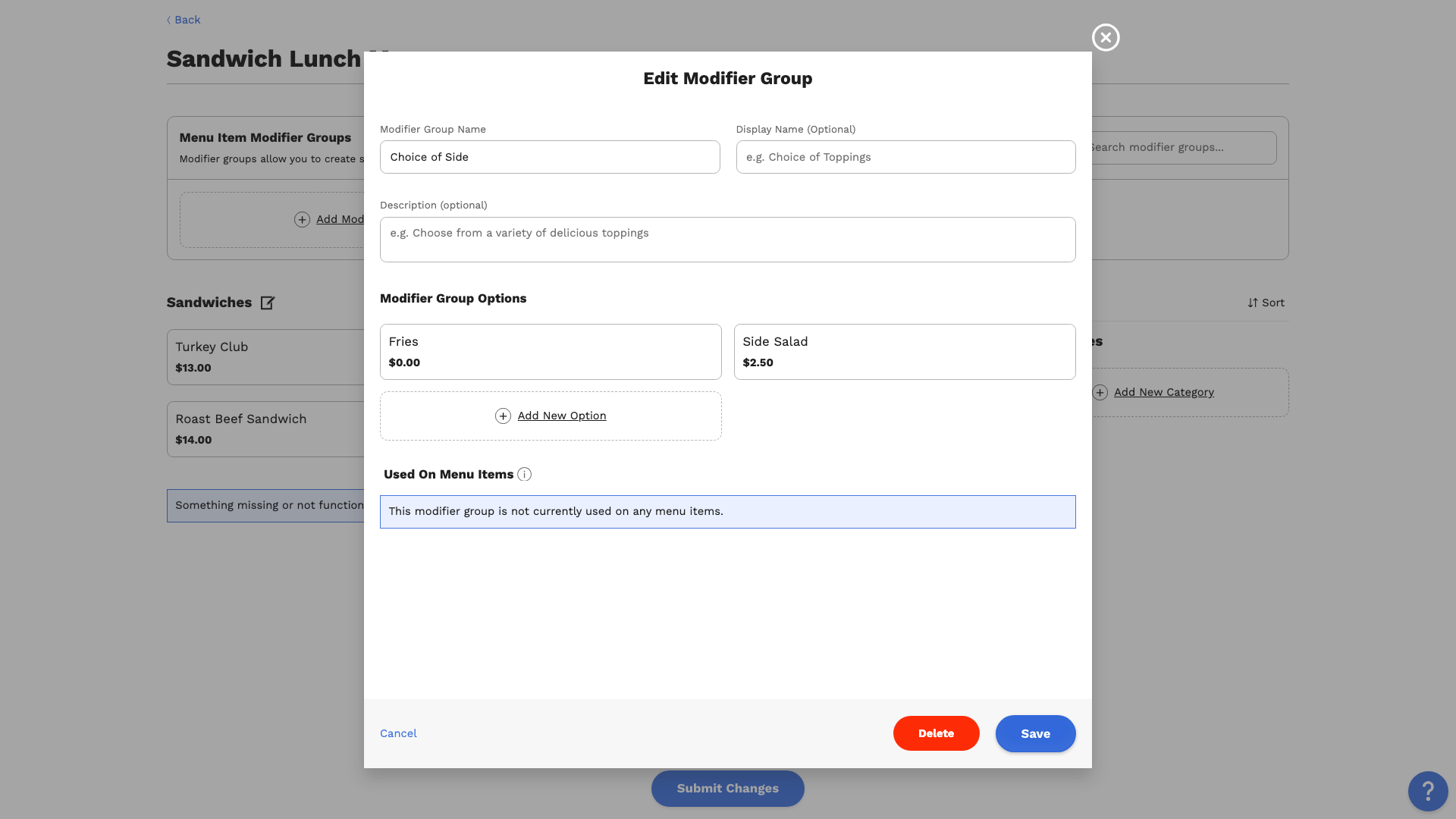
Task: Save the modifier group
Action: [1035, 733]
